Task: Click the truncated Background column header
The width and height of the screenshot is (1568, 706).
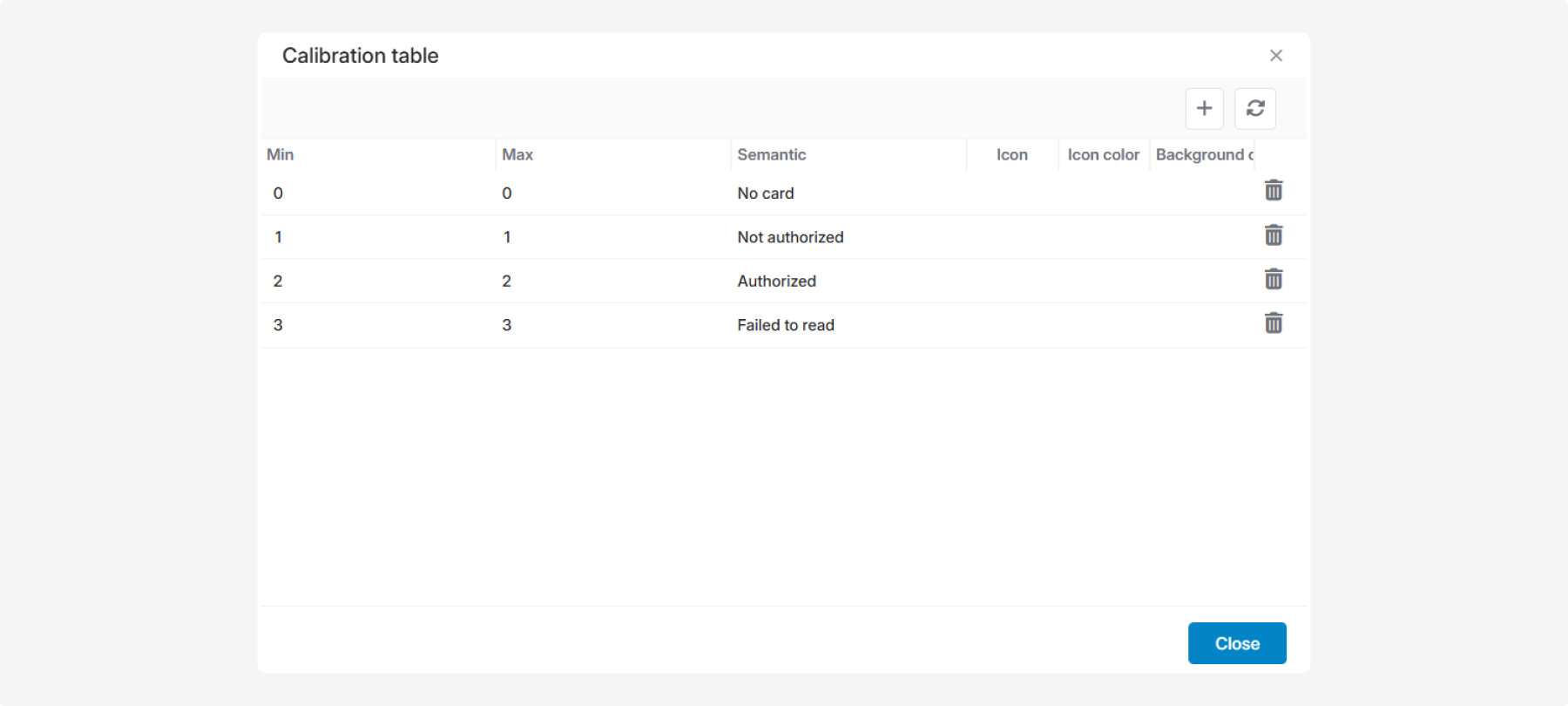Action: (1203, 155)
